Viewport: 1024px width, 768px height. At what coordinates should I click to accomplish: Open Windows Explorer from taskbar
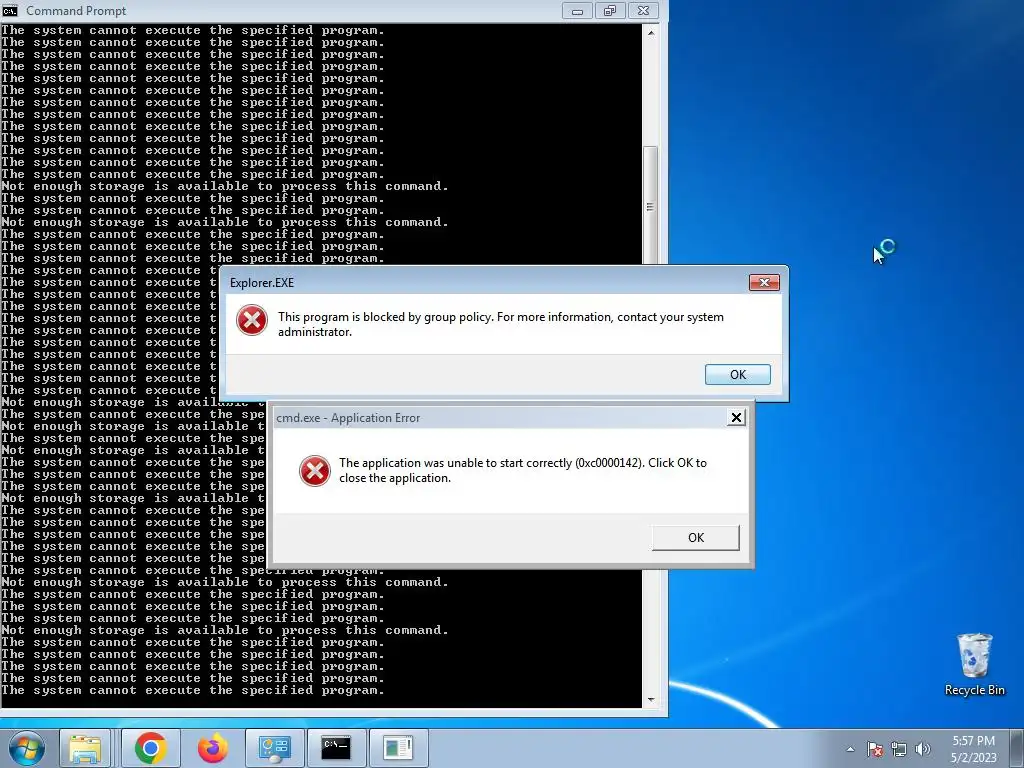pos(86,748)
